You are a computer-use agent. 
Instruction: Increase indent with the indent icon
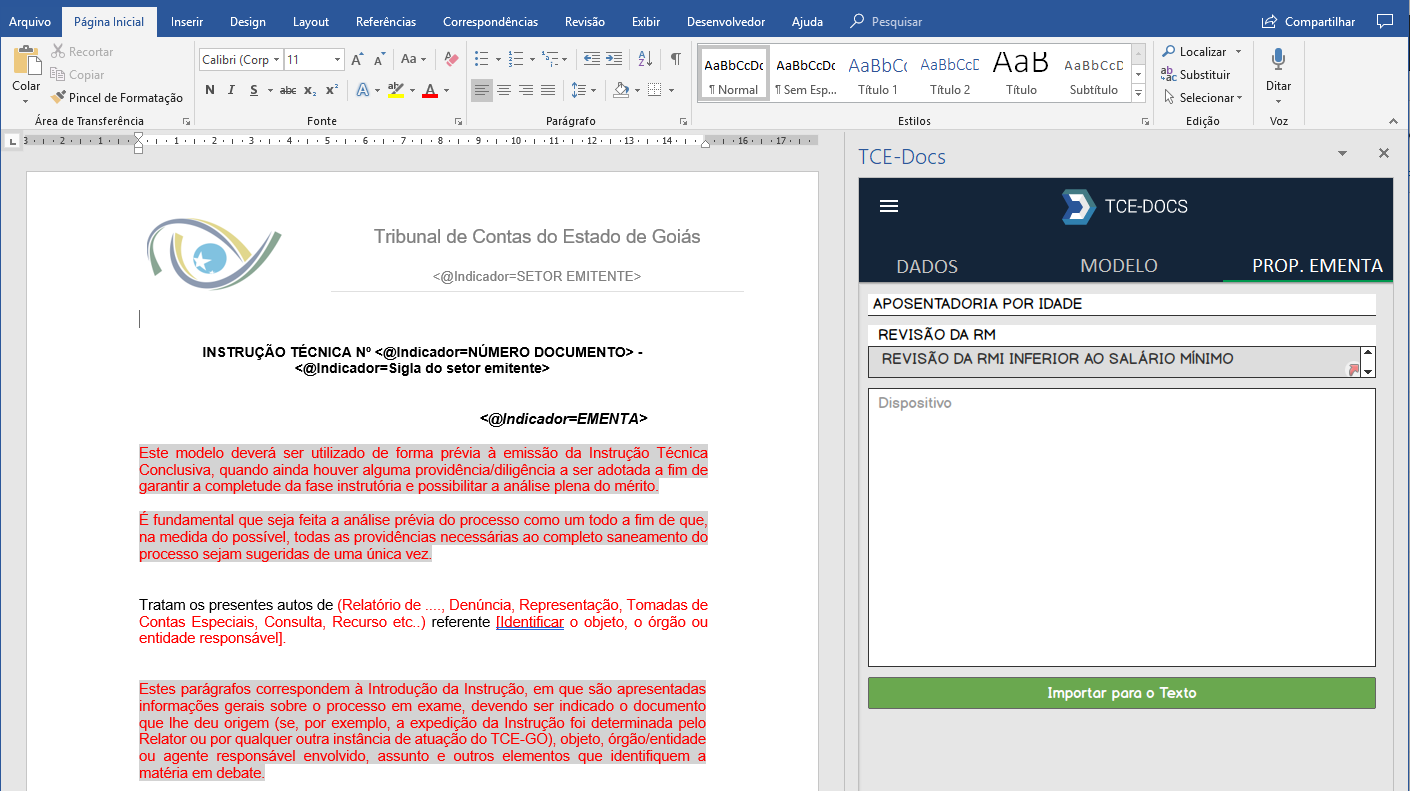coord(614,59)
